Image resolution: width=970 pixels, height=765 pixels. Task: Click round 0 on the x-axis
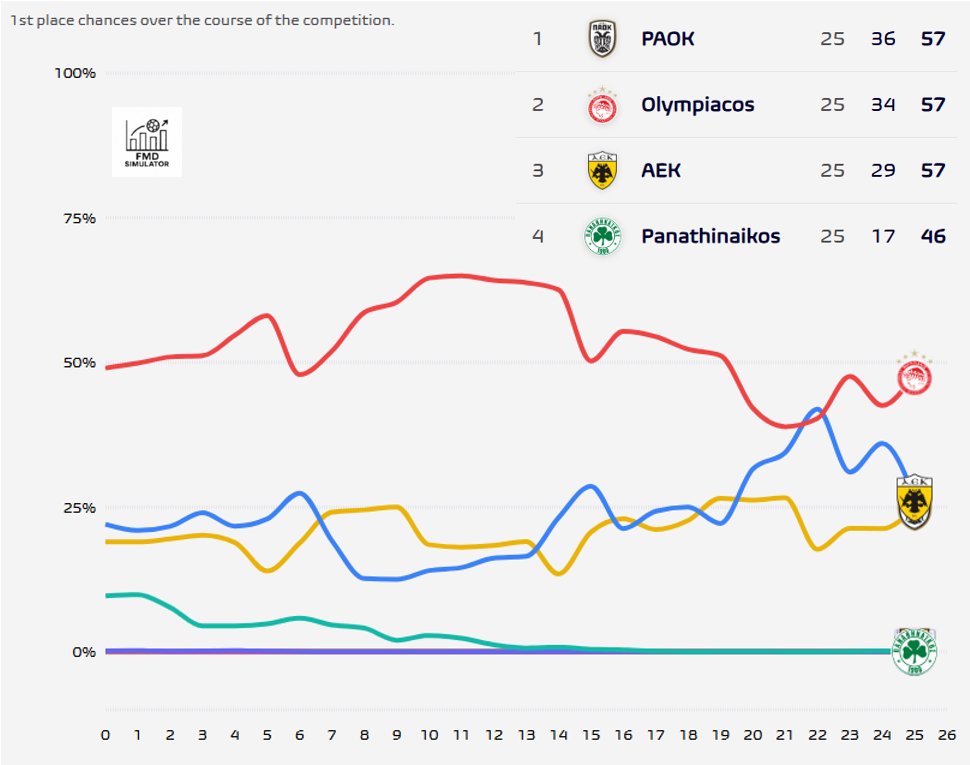(x=105, y=735)
